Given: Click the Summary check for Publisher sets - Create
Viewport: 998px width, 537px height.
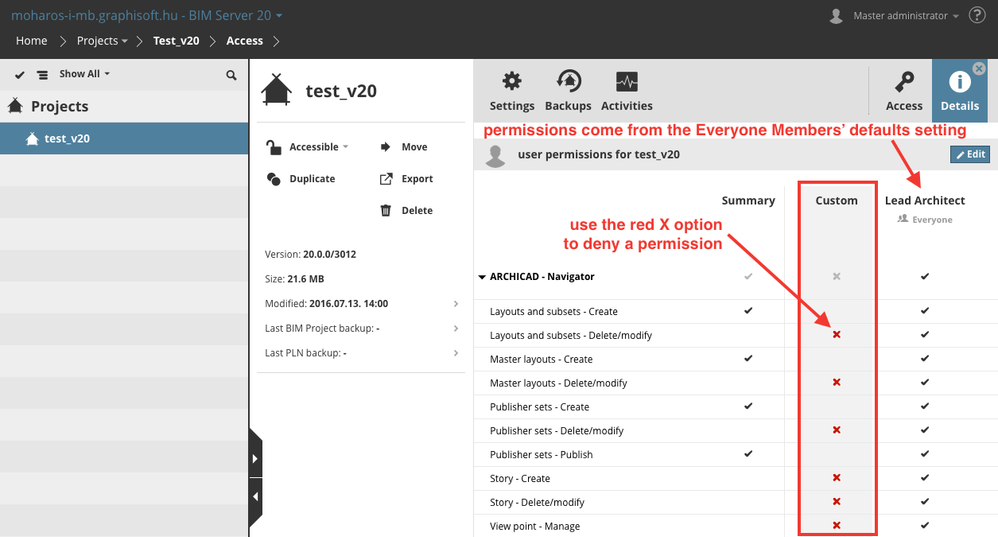Looking at the screenshot, I should point(748,406).
